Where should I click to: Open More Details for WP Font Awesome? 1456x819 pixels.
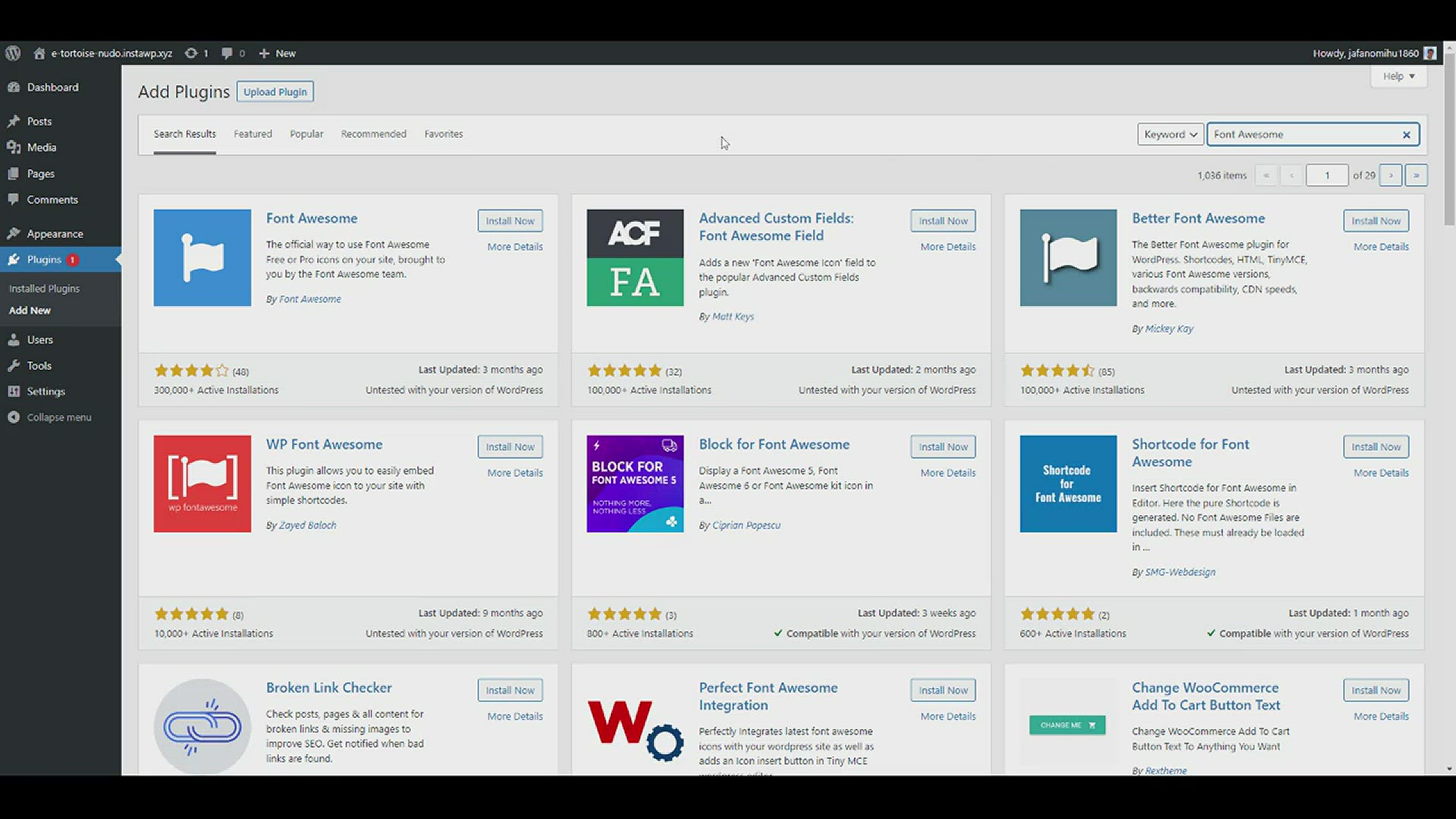(x=515, y=472)
